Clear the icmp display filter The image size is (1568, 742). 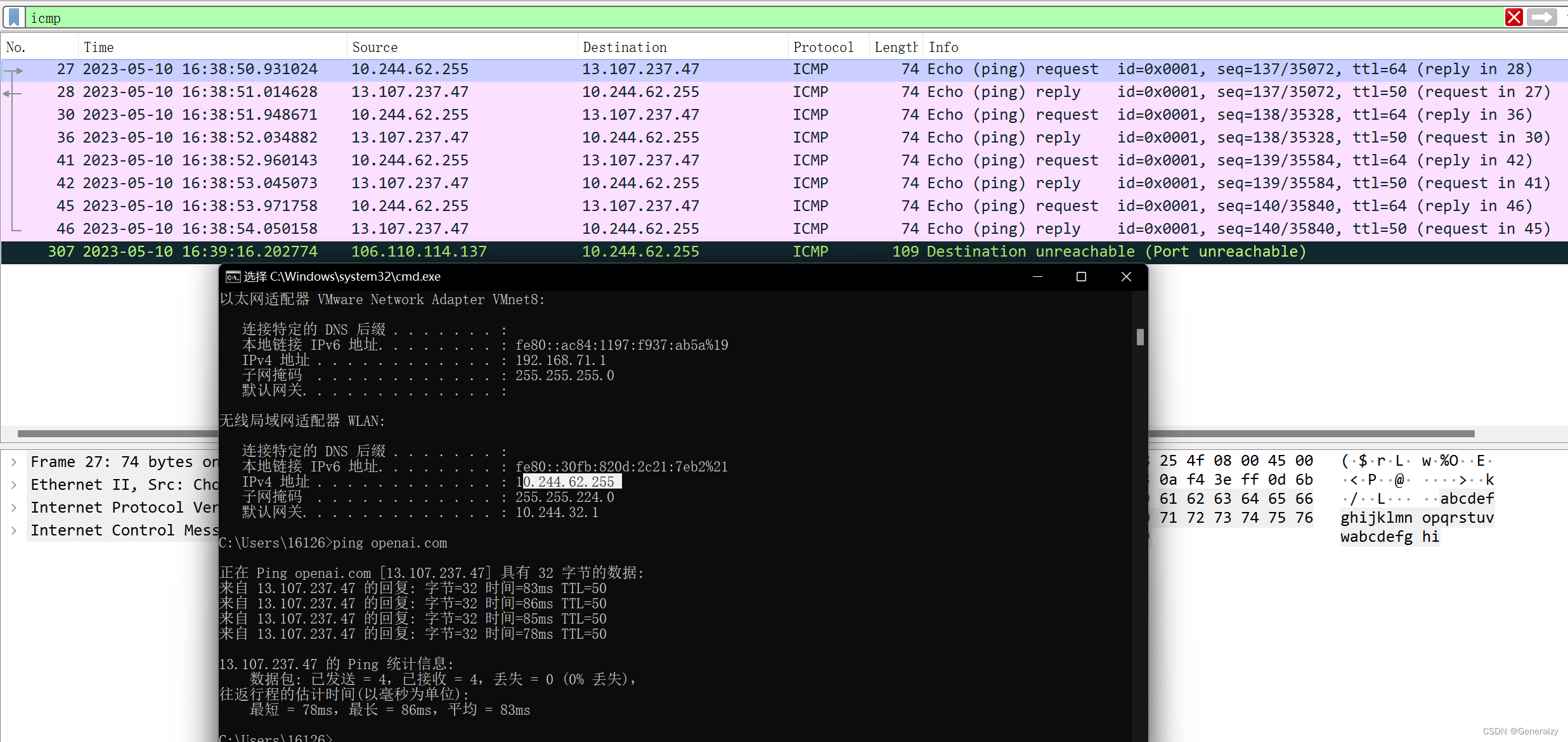[1513, 17]
